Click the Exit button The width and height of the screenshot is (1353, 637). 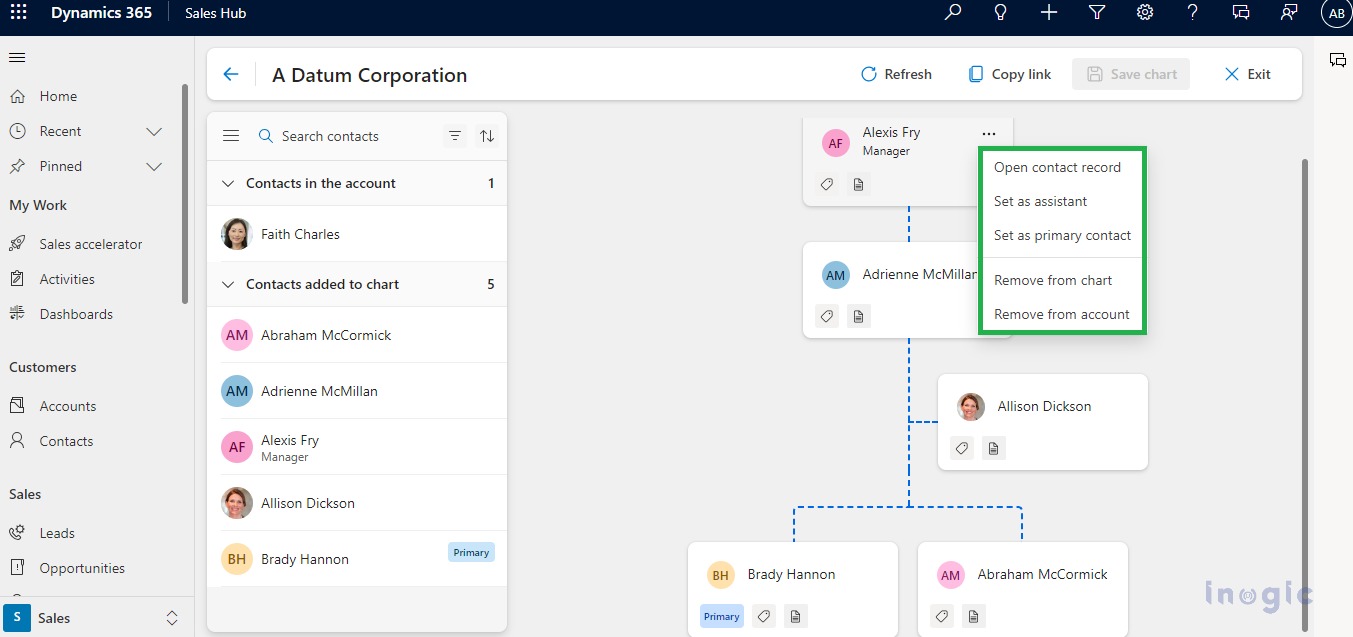coord(1247,74)
